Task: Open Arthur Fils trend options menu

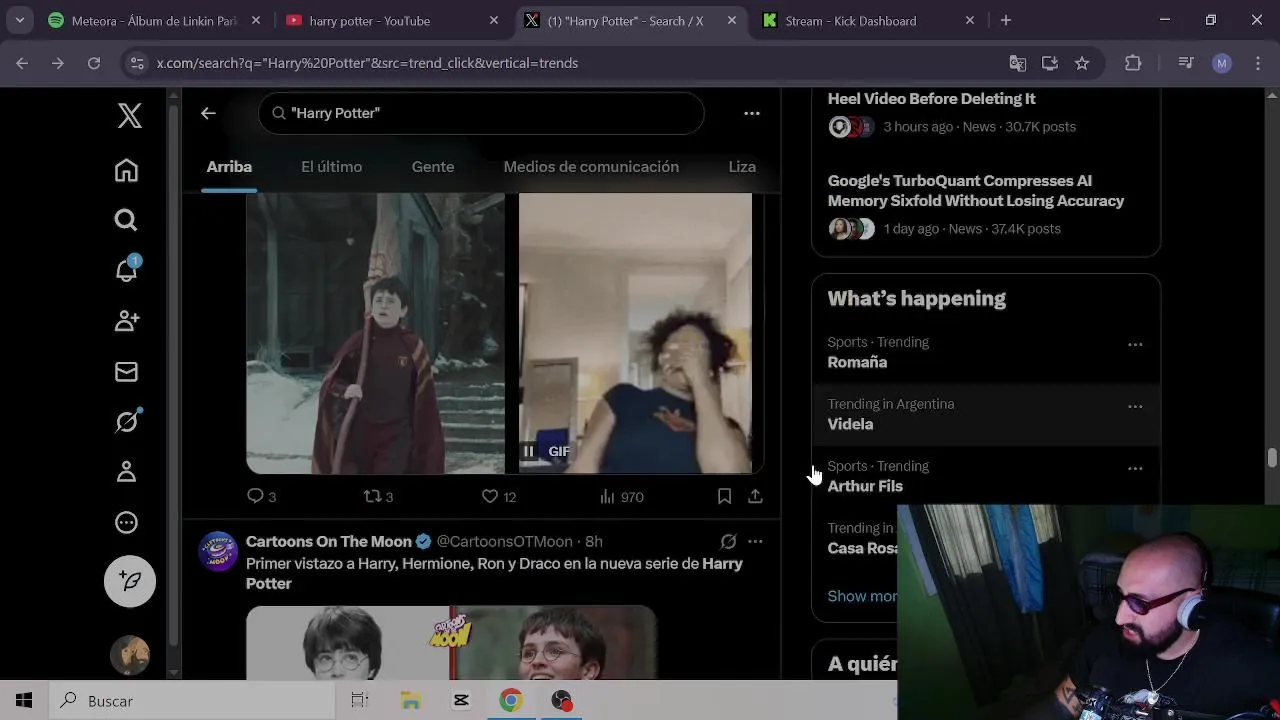Action: point(1135,468)
